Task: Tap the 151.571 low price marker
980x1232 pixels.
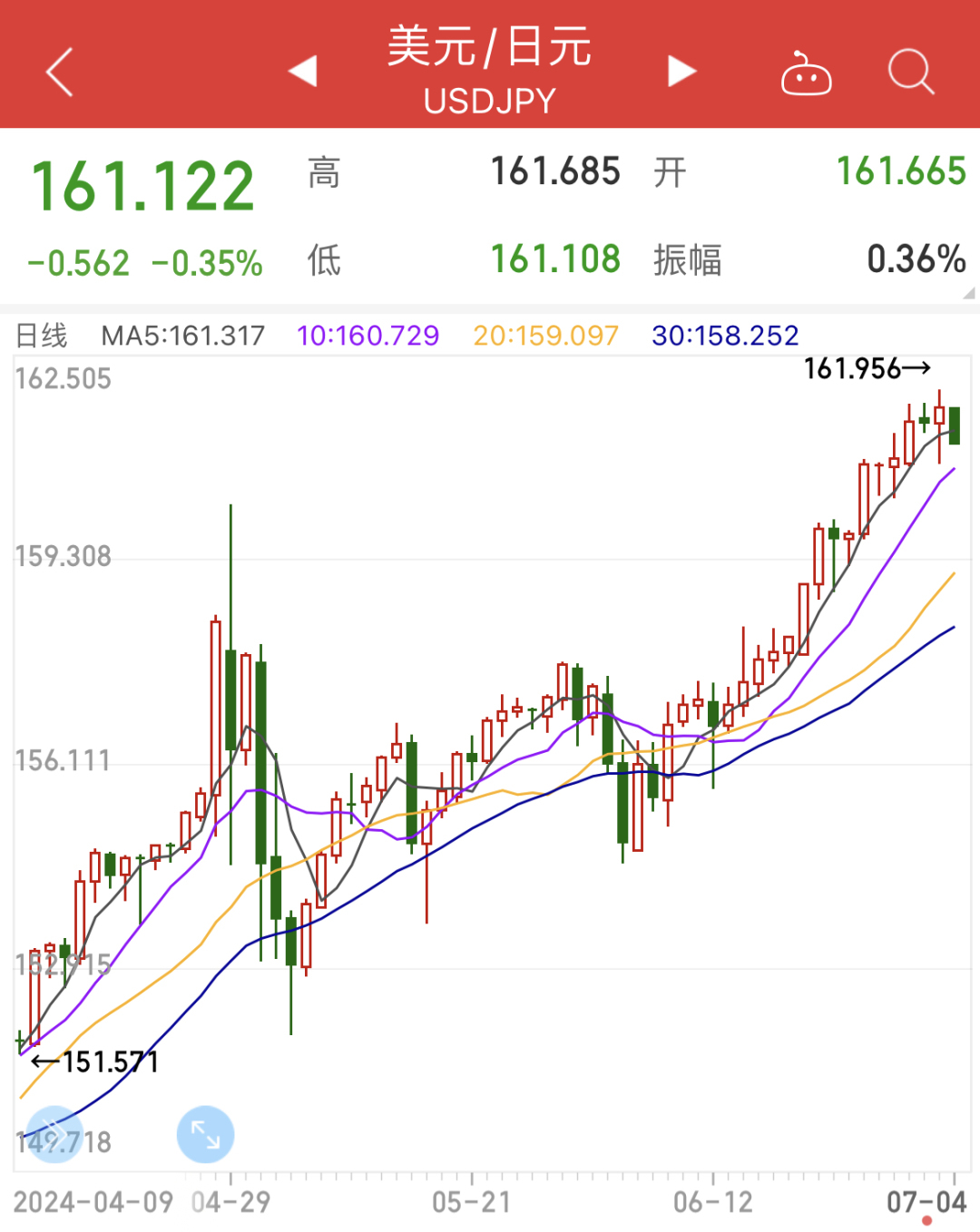Action: (95, 1061)
